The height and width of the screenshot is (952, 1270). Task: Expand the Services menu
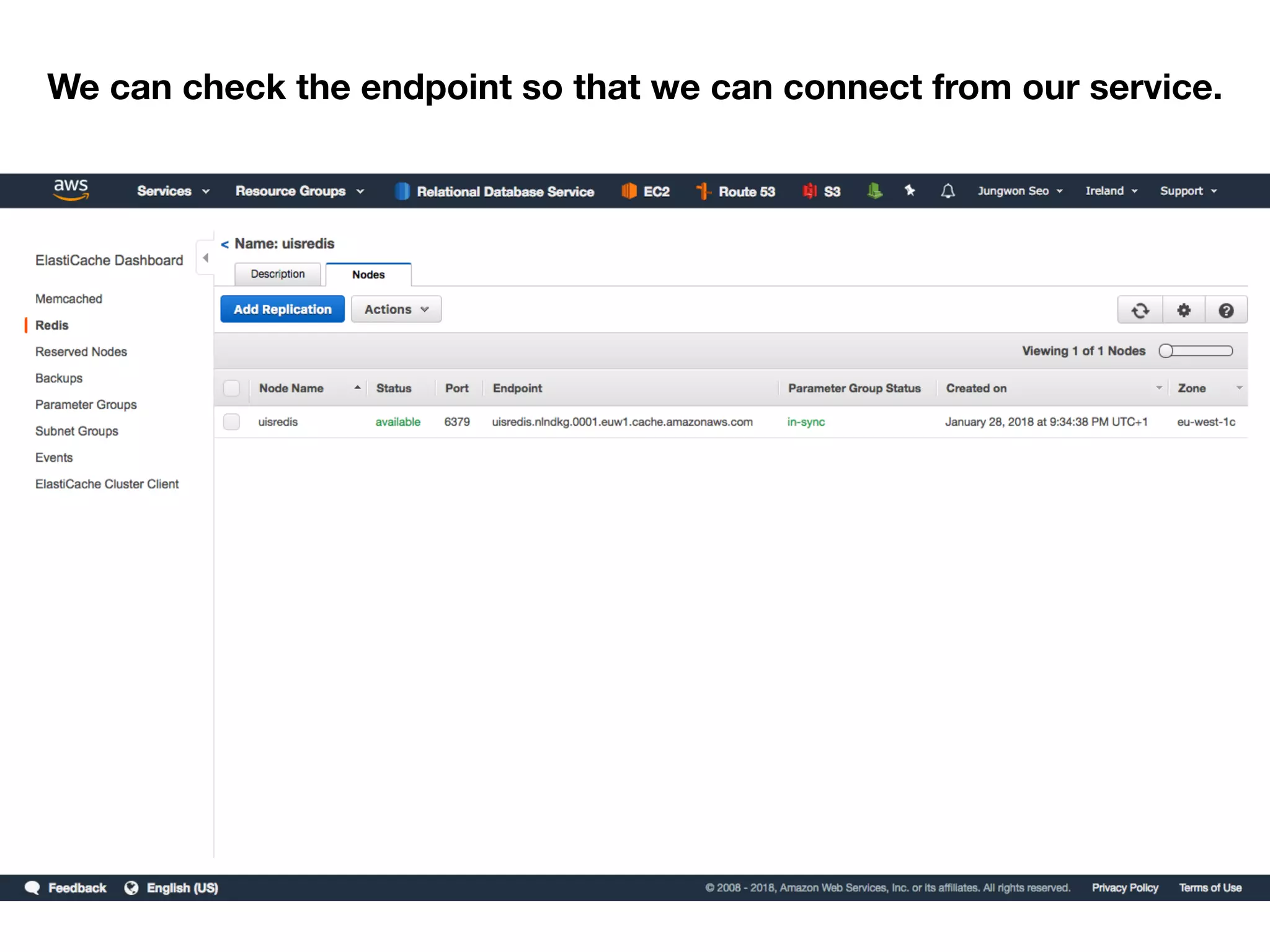click(174, 191)
